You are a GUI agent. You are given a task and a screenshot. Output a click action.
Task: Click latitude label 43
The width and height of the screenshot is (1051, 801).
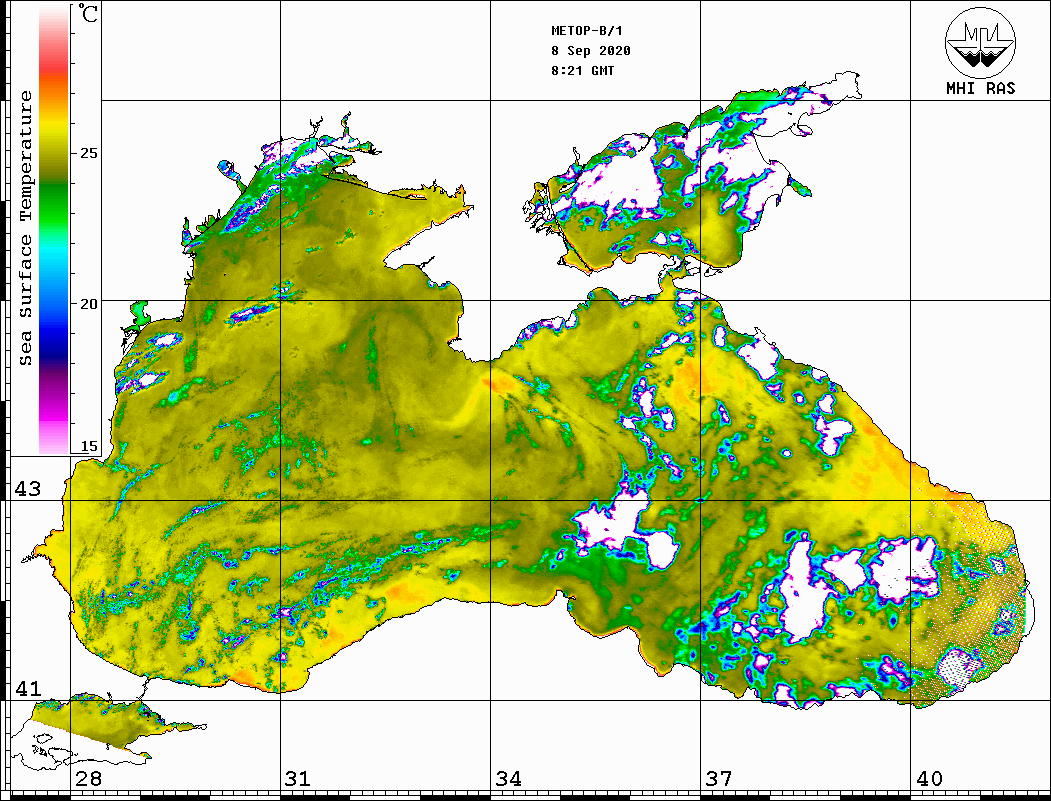pyautogui.click(x=28, y=489)
